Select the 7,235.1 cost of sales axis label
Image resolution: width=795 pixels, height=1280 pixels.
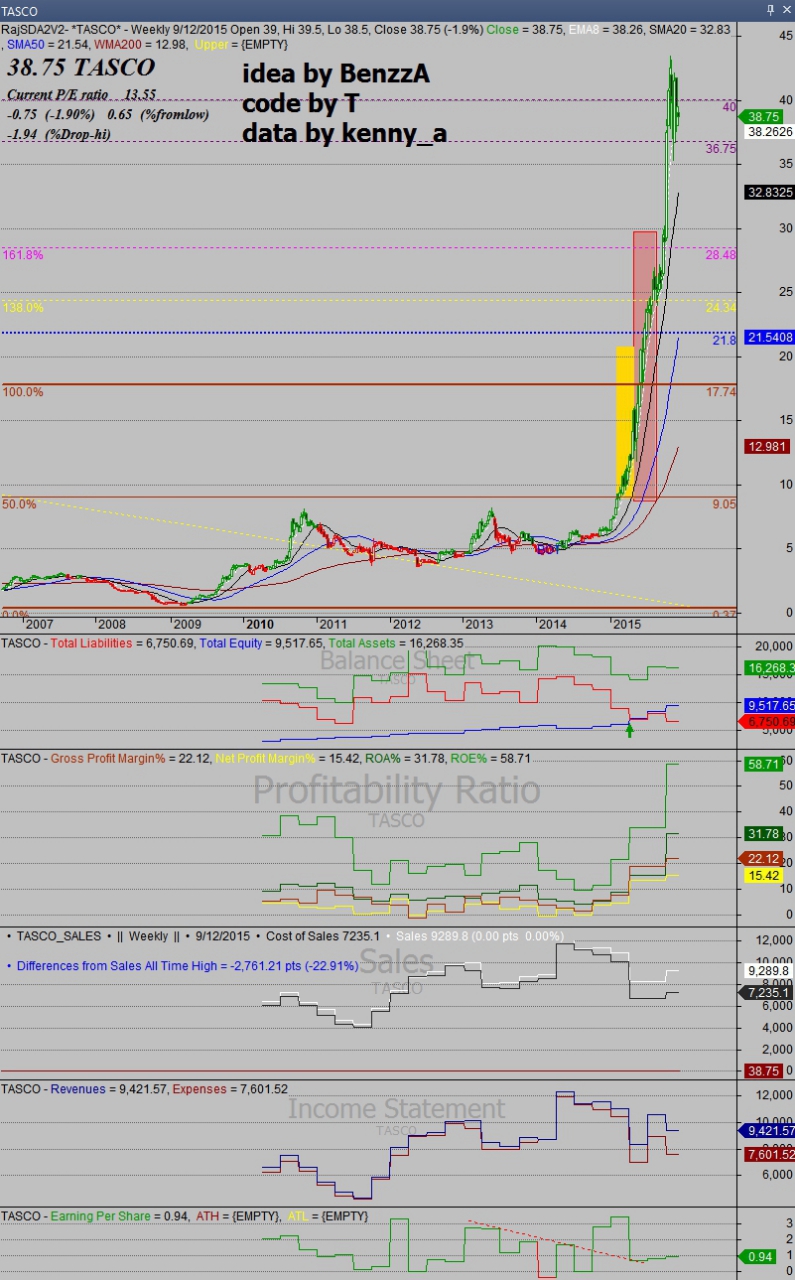(x=768, y=993)
